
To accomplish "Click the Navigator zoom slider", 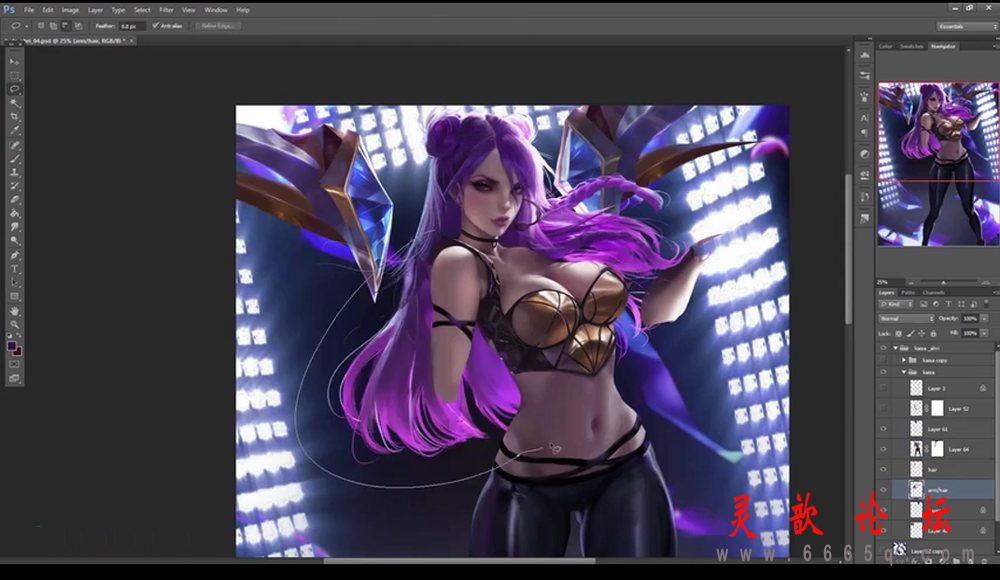I will pyautogui.click(x=943, y=282).
